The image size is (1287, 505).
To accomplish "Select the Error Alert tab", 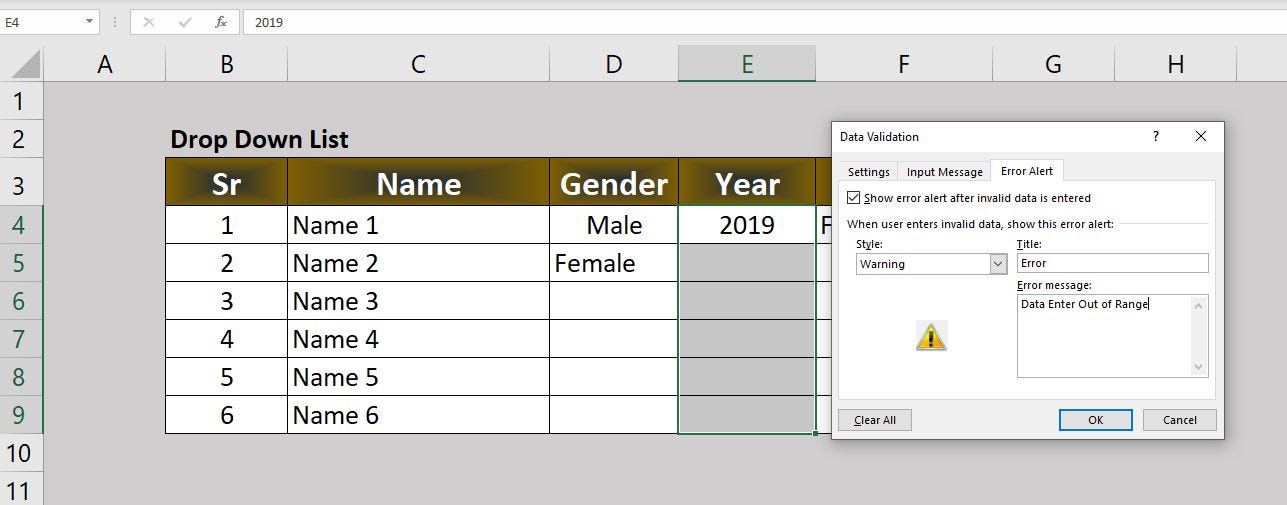I will point(1027,171).
